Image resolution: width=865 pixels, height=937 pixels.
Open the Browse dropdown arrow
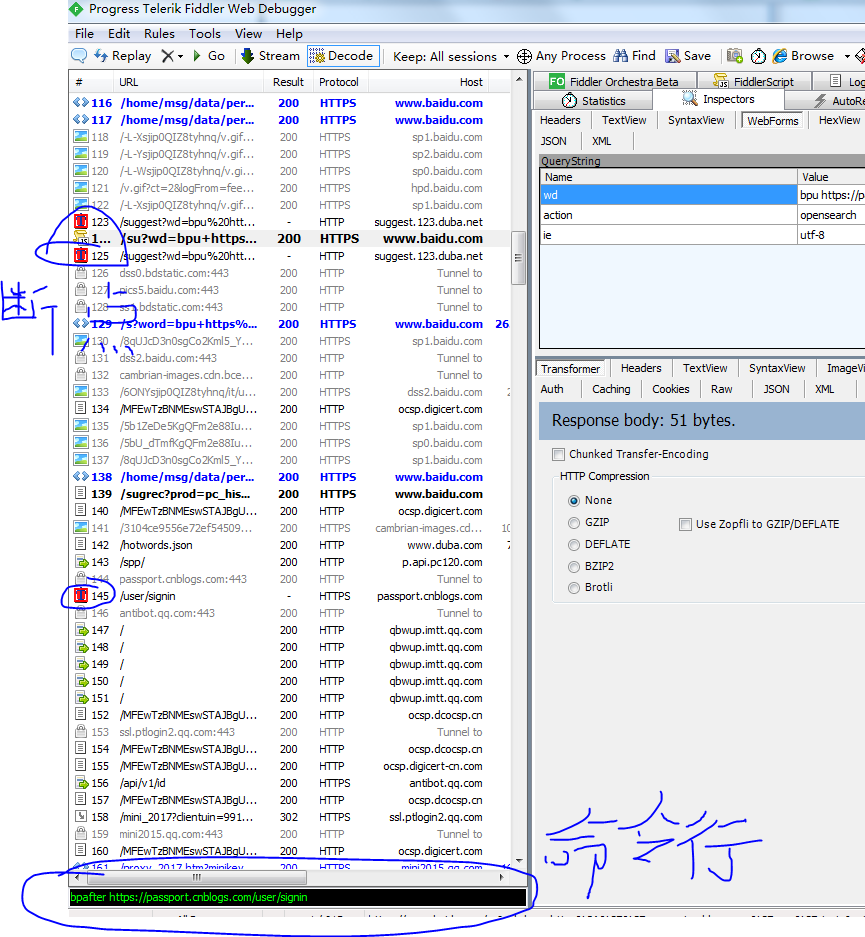point(846,57)
